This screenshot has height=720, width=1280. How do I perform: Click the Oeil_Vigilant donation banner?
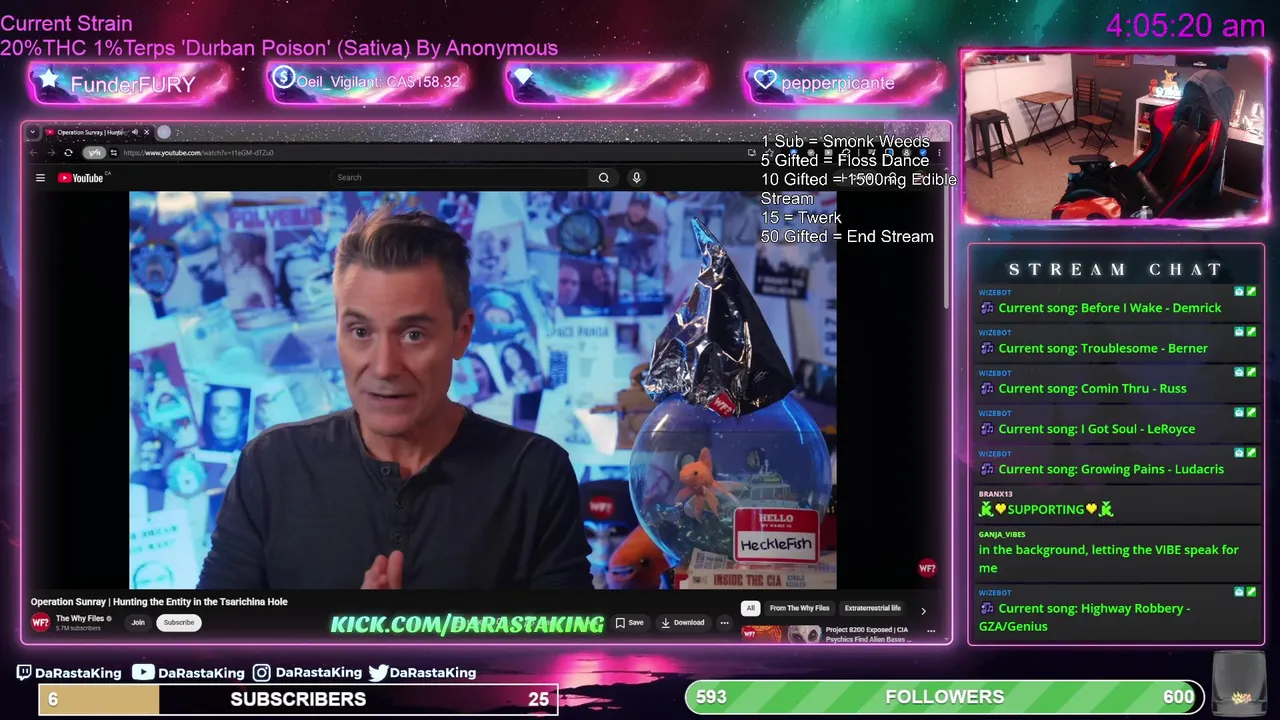coord(367,82)
